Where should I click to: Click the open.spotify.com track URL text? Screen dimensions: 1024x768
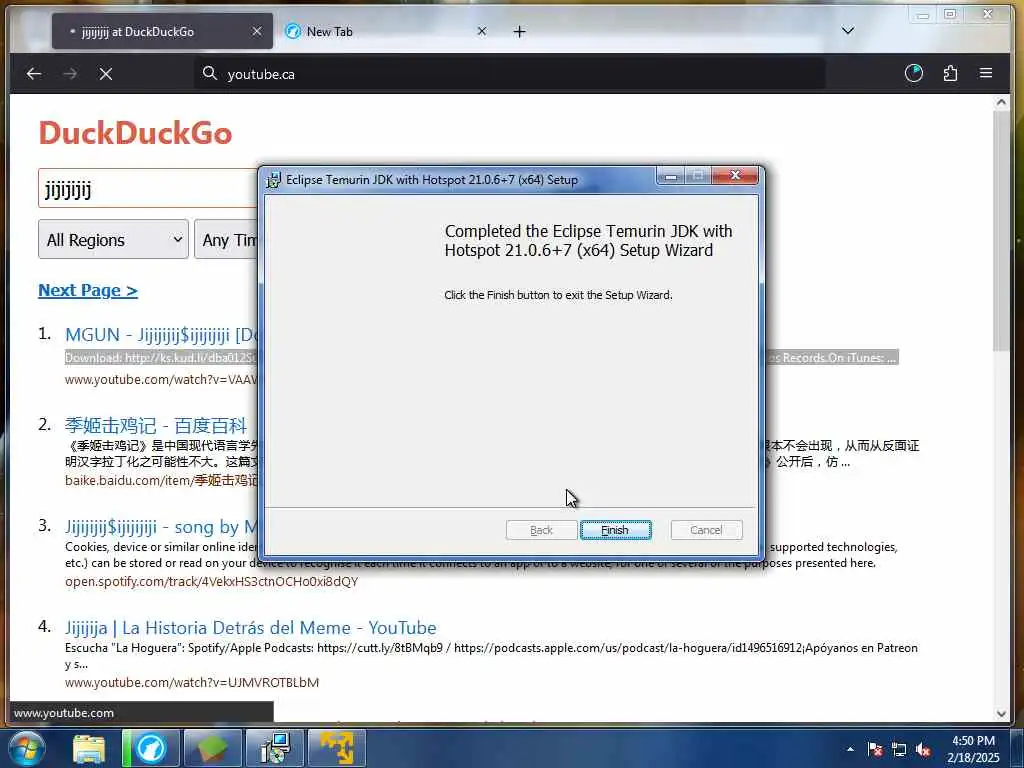pos(212,581)
